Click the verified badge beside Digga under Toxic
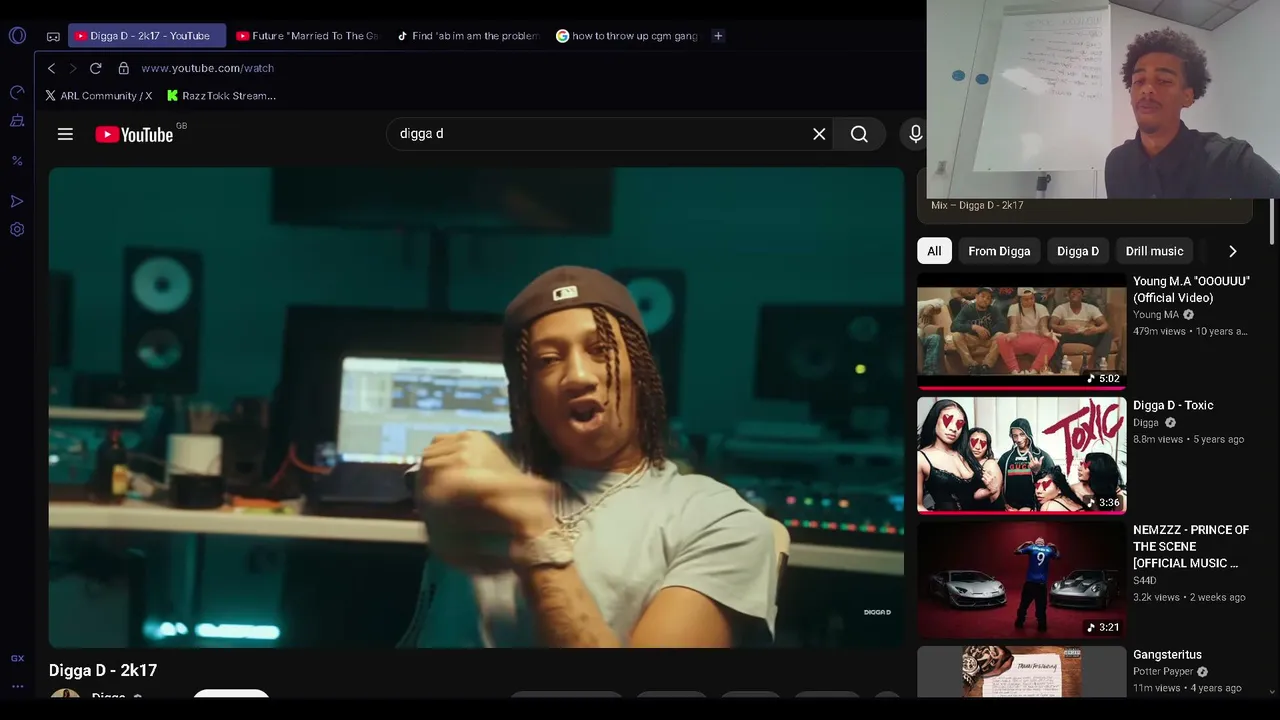The image size is (1280, 720). click(x=1170, y=423)
